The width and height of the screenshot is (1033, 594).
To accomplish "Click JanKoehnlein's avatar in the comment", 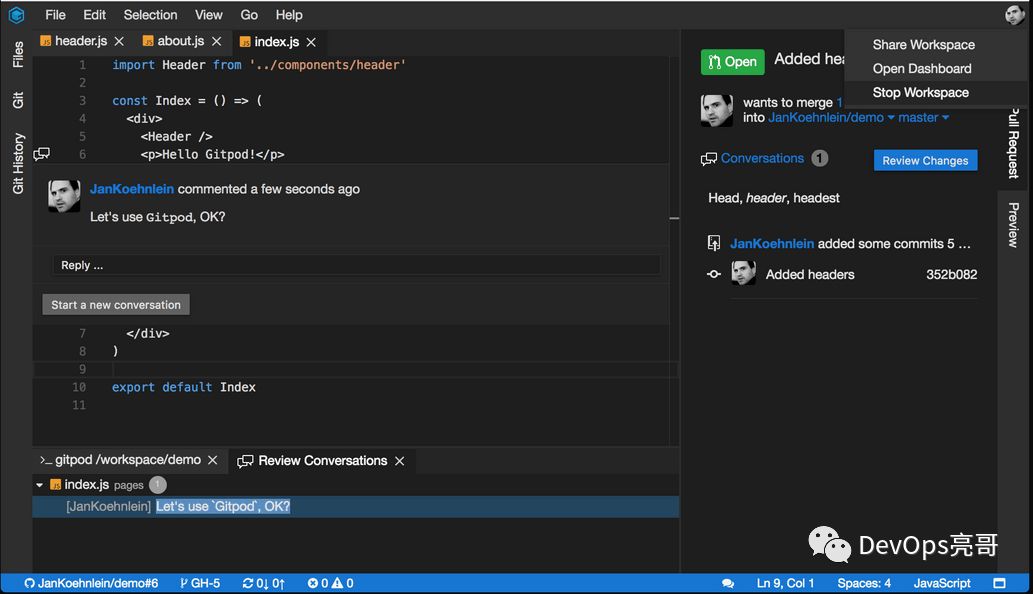I will pos(64,196).
